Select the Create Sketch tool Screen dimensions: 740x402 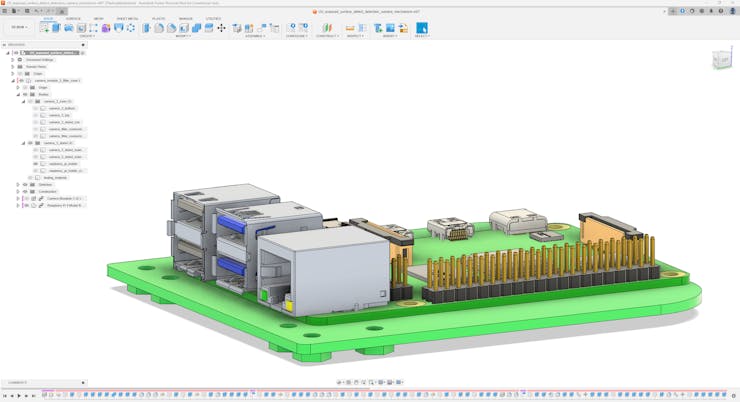pos(44,28)
